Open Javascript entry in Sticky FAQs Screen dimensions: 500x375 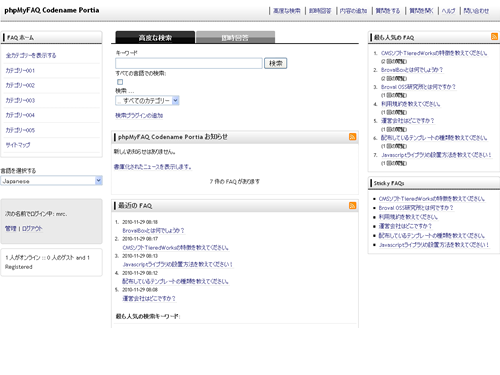434,245
